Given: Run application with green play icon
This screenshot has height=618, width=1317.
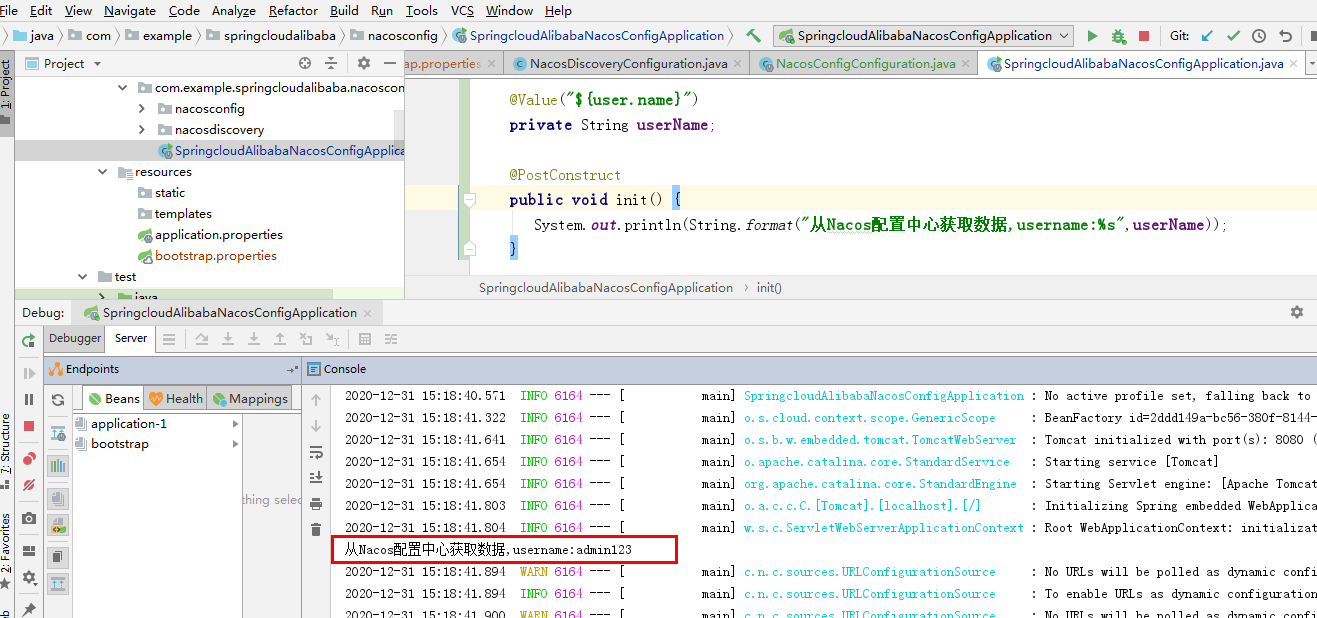Looking at the screenshot, I should coord(1092,36).
